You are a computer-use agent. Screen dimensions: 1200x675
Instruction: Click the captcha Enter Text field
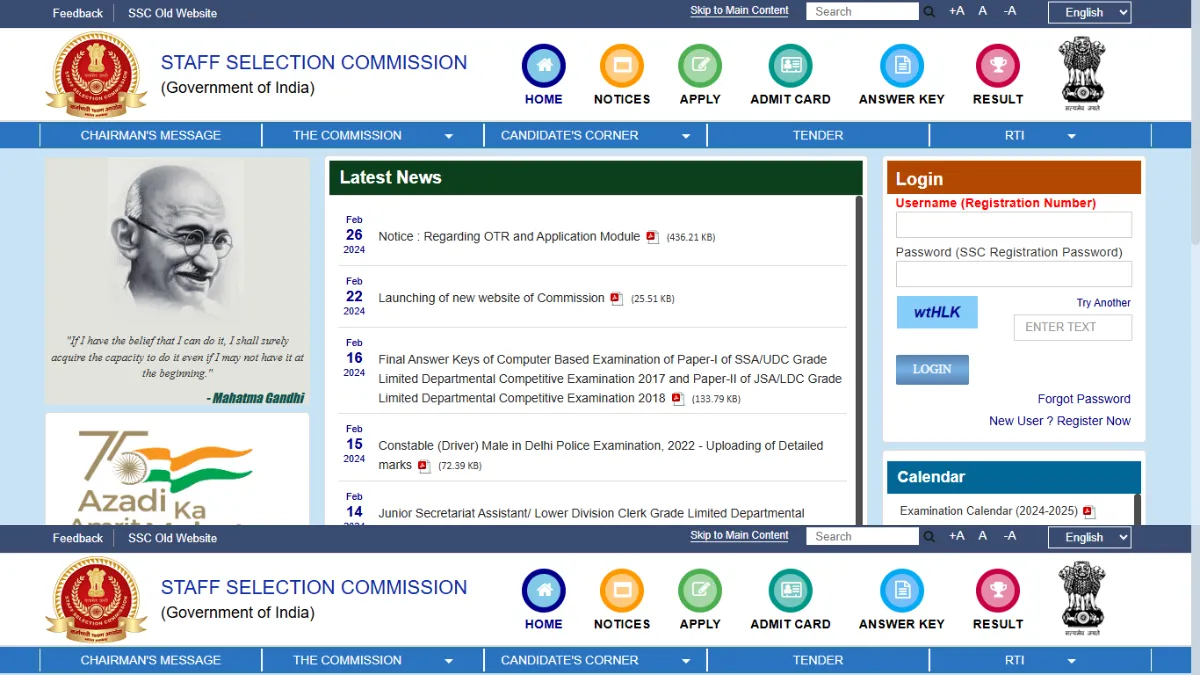(1073, 327)
